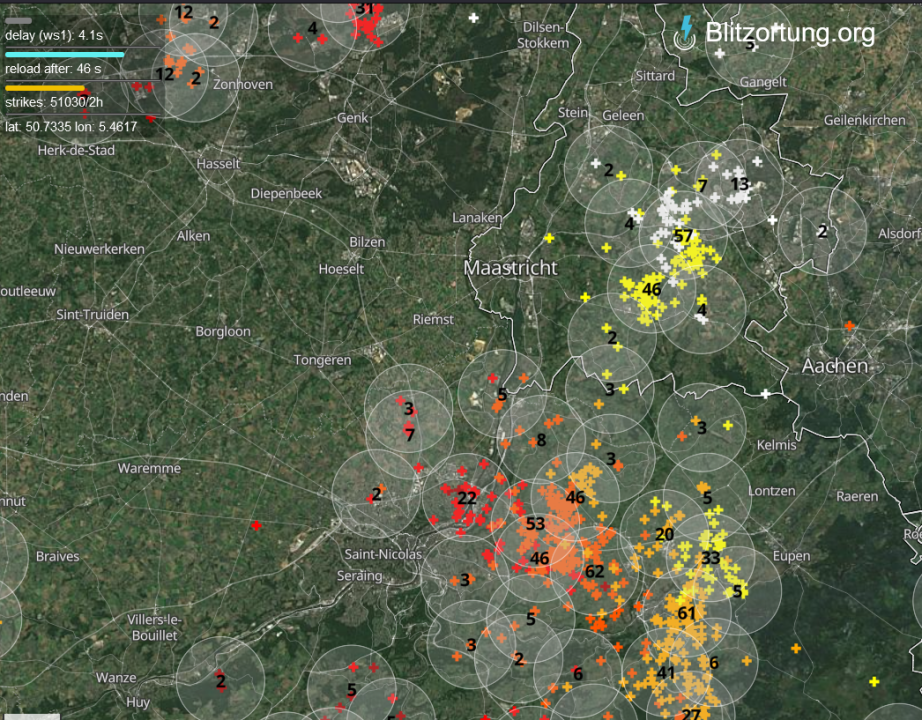Image resolution: width=922 pixels, height=720 pixels.
Task: Click the Bilzen town label
Action: (x=367, y=242)
